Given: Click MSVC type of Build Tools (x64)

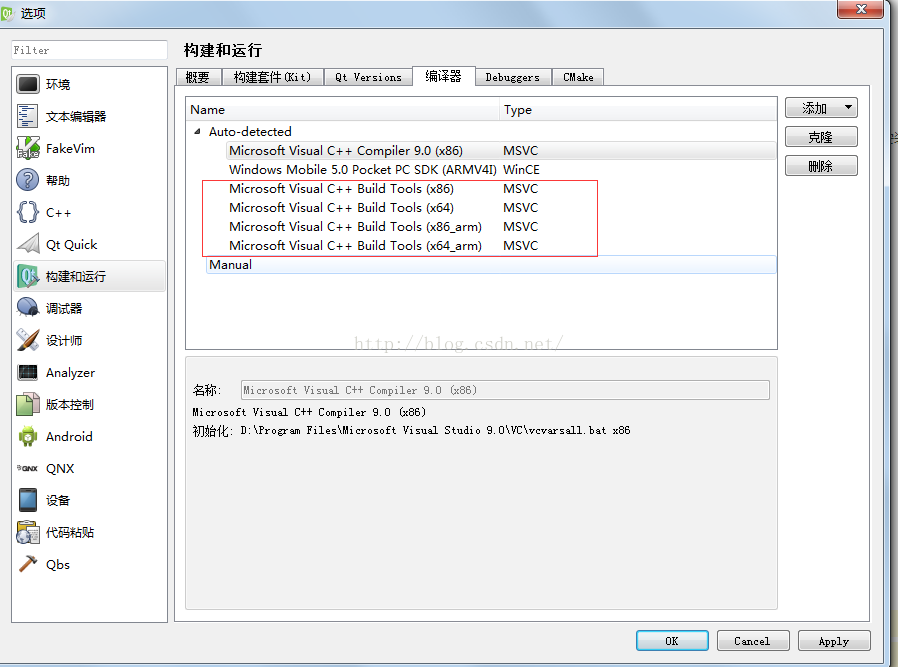Looking at the screenshot, I should (x=521, y=207).
